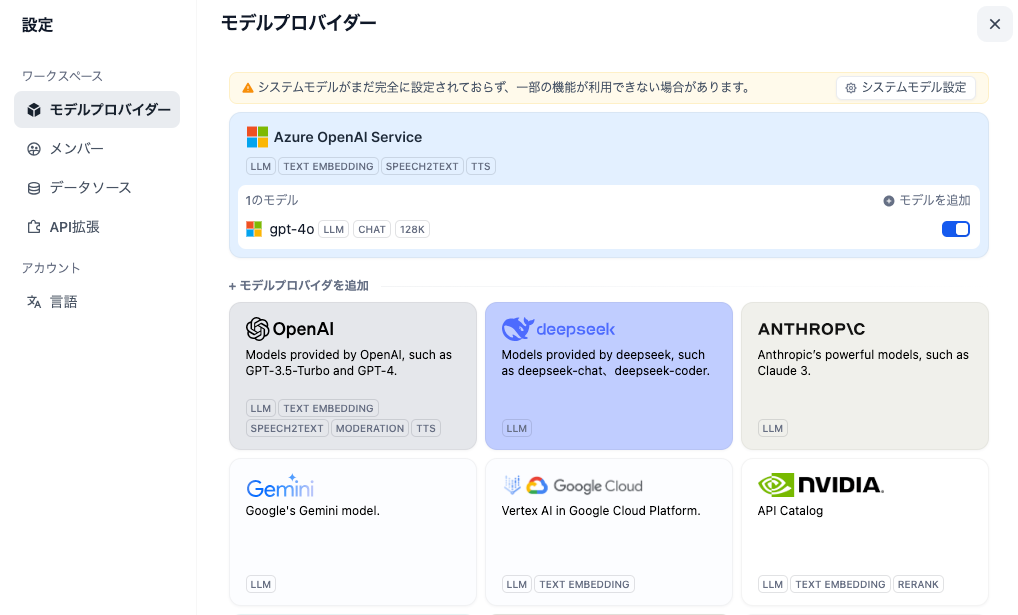Click RERANK tag in NVIDIA card

click(x=918, y=584)
